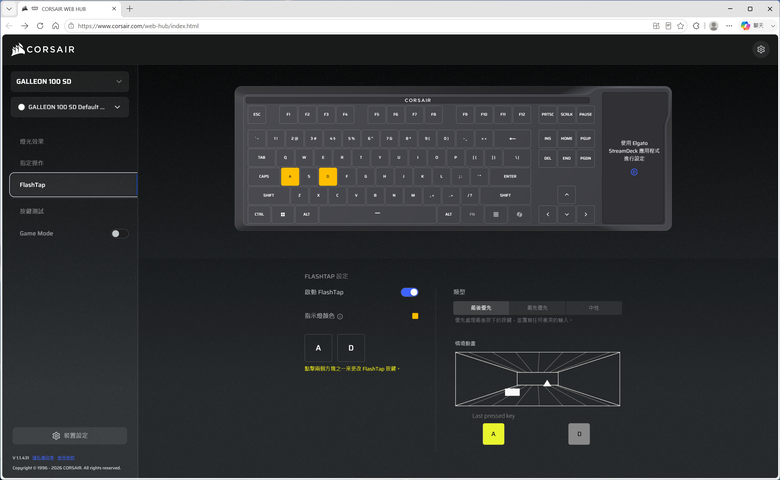Click the Corsair sails logo
The width and height of the screenshot is (780, 480).
(18, 49)
